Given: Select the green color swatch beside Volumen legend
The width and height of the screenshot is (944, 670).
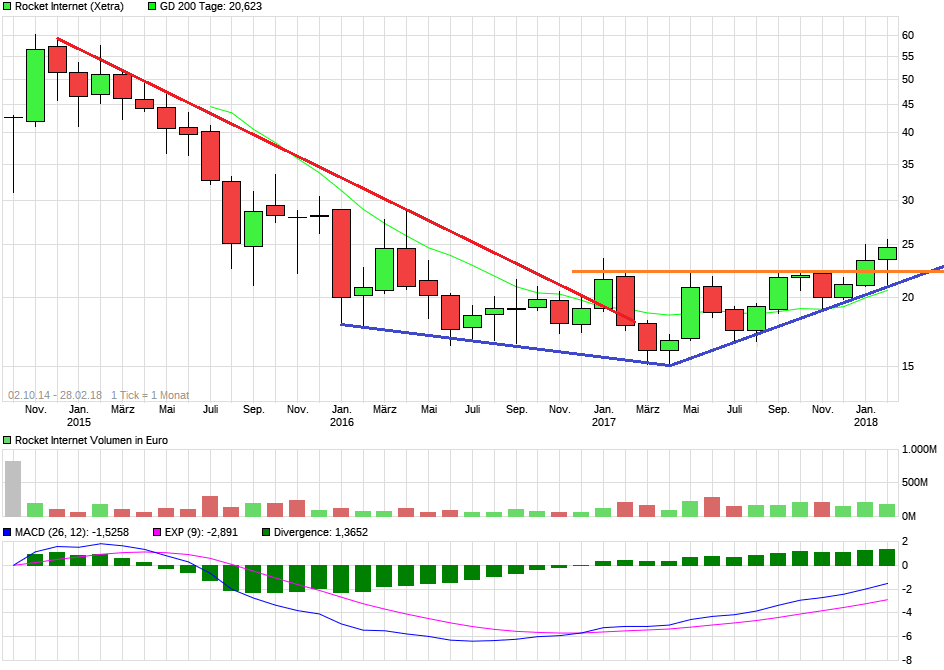Looking at the screenshot, I should [5, 439].
